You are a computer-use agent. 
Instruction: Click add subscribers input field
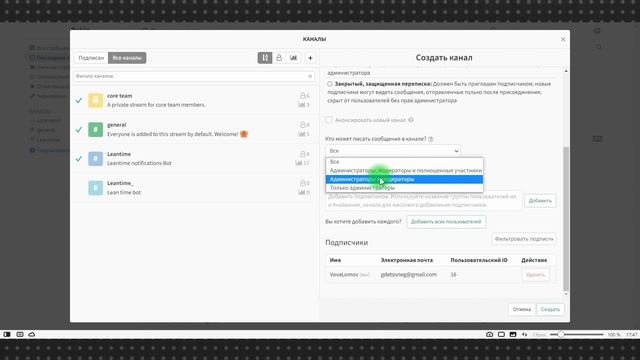click(x=423, y=201)
